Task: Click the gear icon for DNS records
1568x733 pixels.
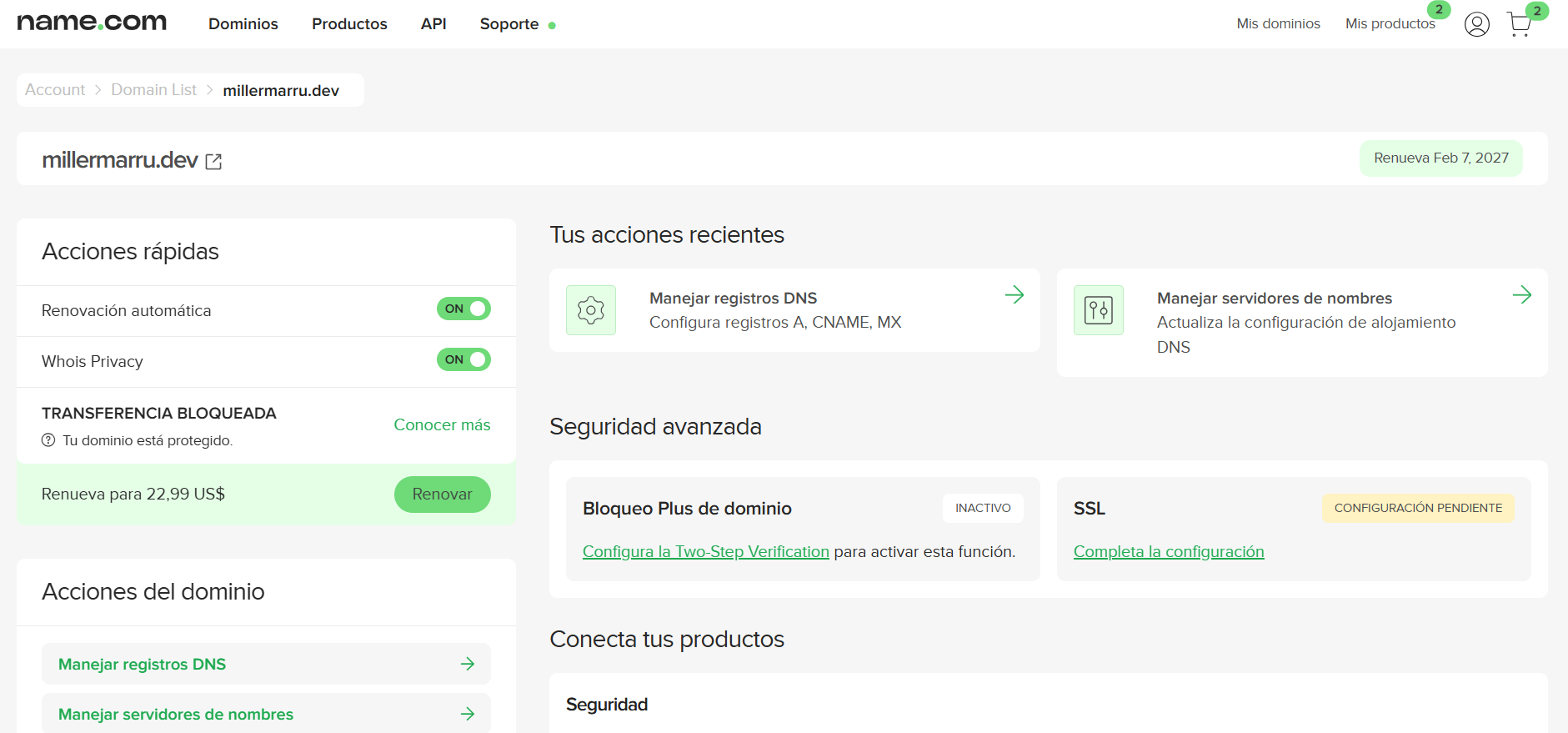Action: (591, 310)
